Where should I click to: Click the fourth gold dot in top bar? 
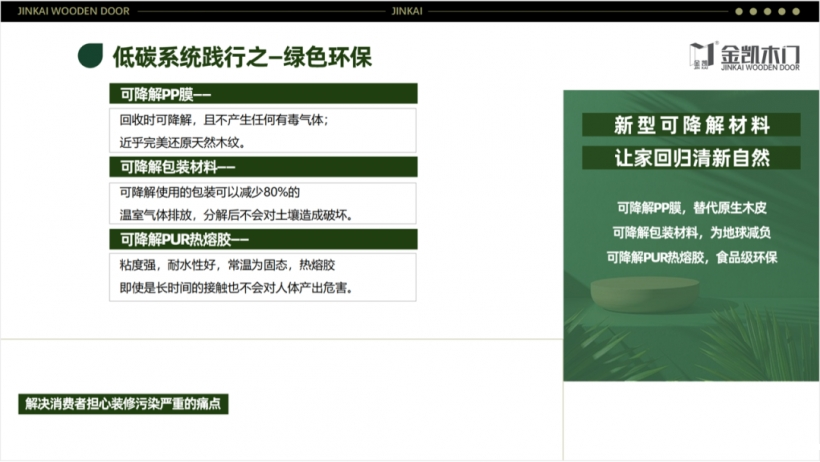[x=783, y=11]
